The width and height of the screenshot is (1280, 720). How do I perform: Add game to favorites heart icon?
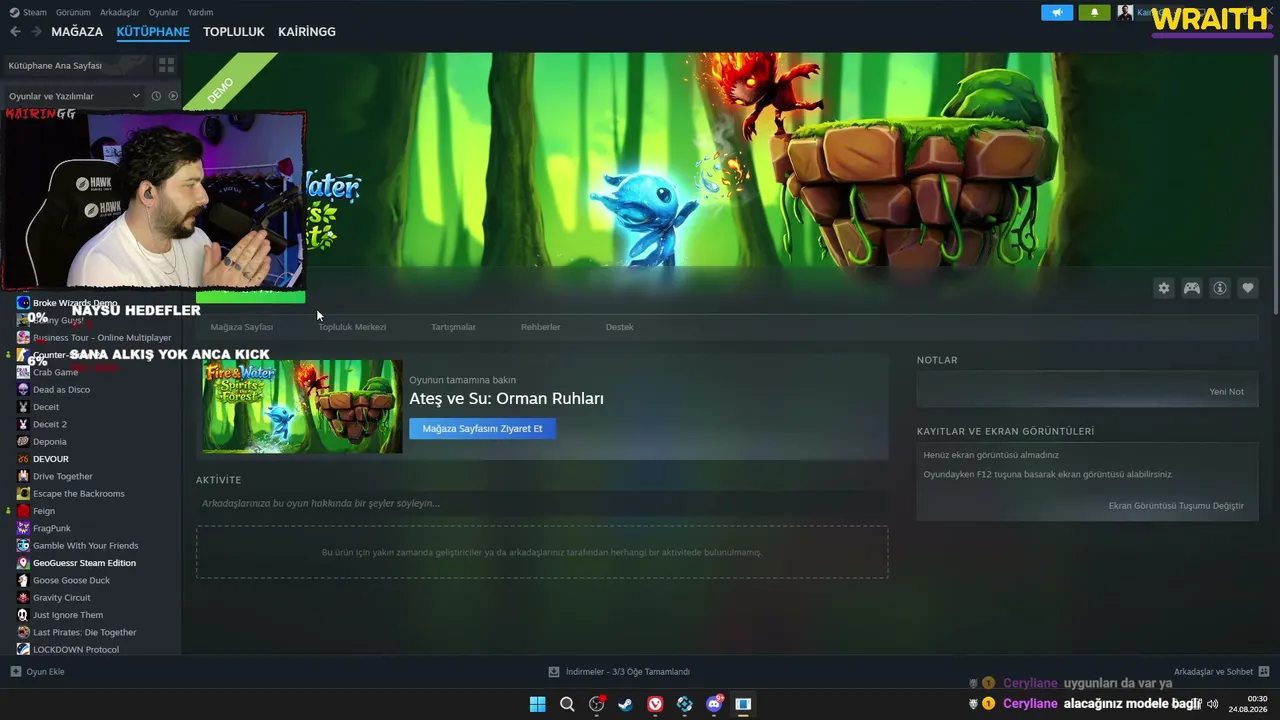click(x=1248, y=288)
